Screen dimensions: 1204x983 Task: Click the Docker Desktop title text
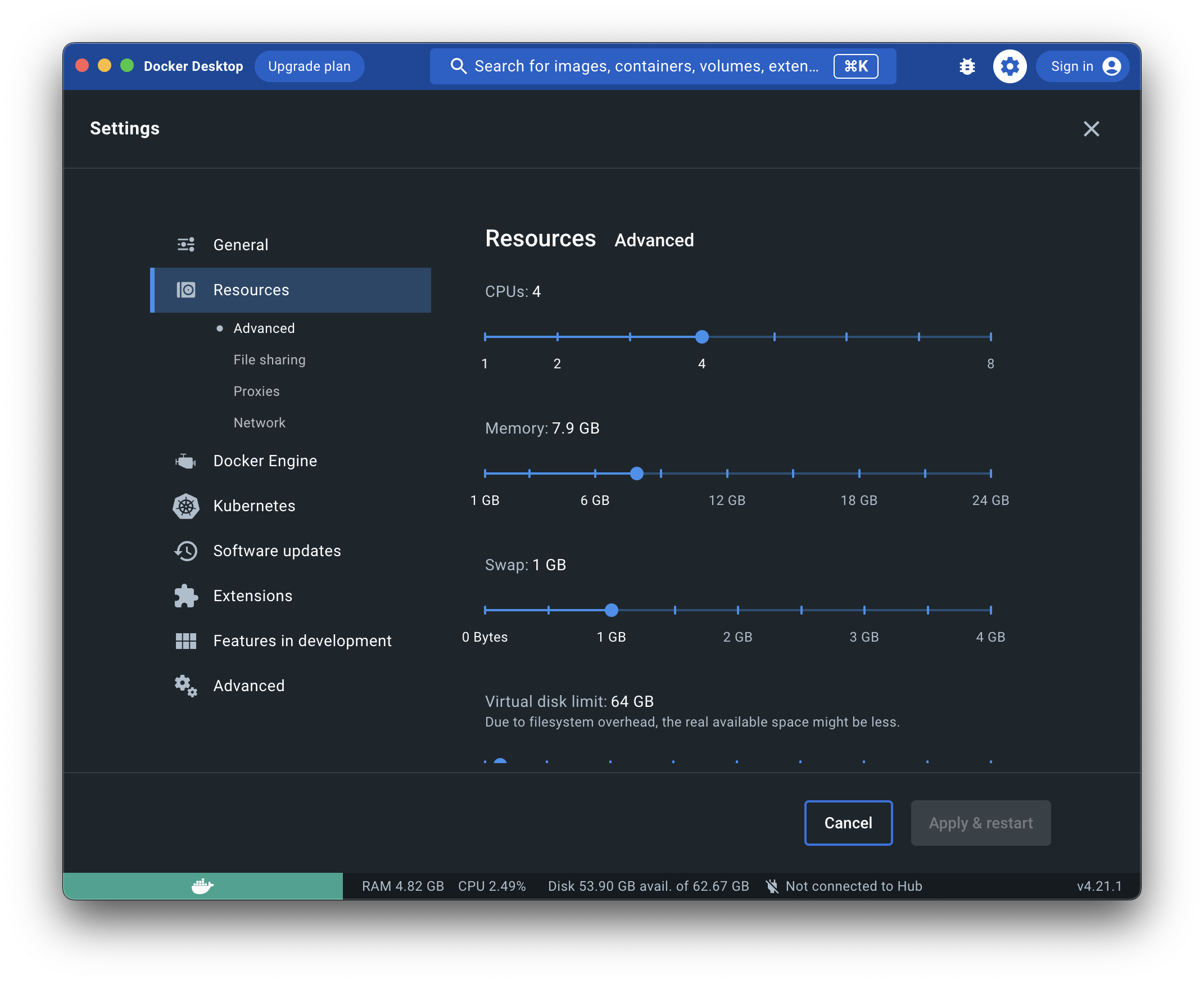(193, 66)
